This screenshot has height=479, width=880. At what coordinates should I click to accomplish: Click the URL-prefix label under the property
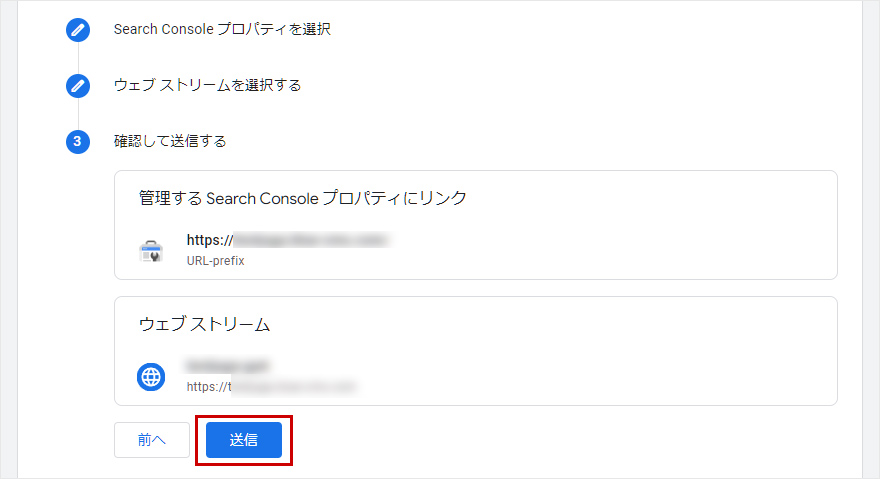click(215, 261)
